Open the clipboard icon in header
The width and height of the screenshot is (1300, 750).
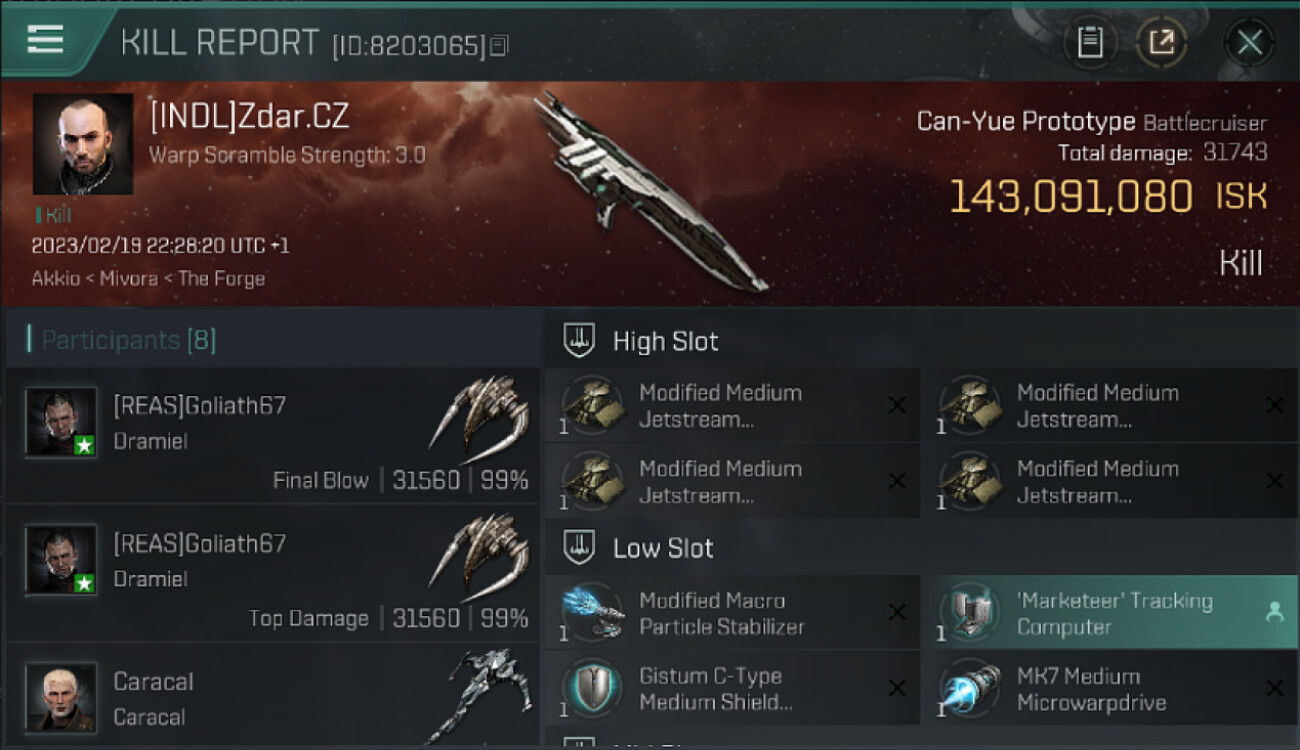1090,42
